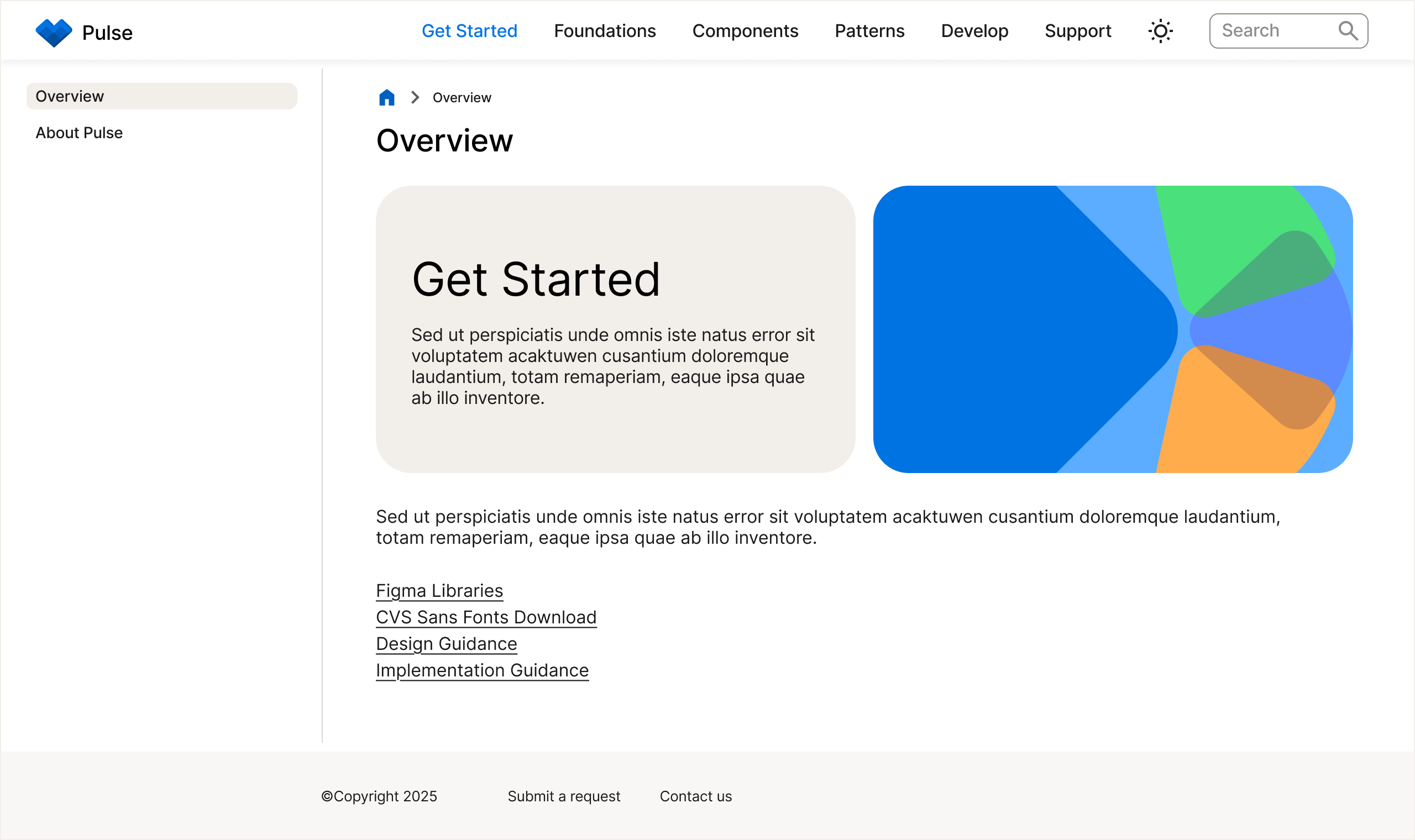Go to the Support section

tap(1078, 31)
